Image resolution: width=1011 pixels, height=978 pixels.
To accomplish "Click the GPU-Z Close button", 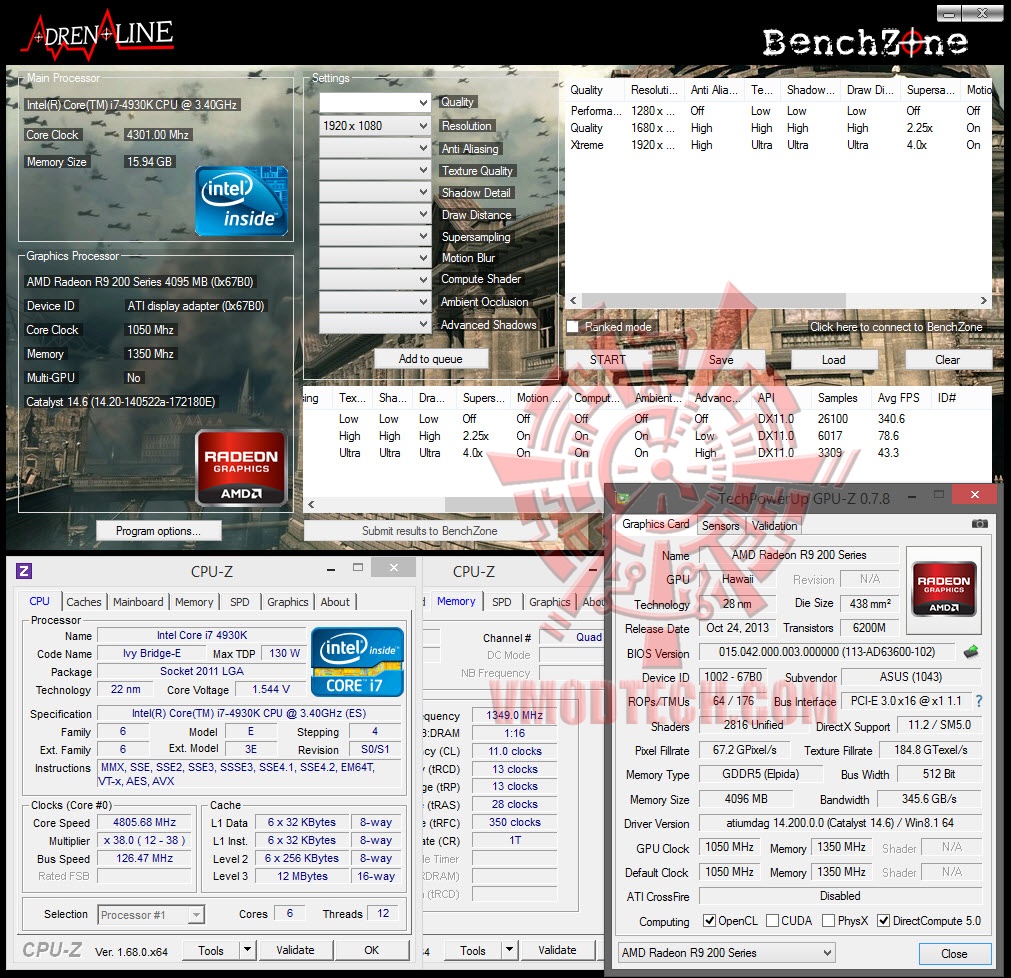I will pyautogui.click(x=954, y=953).
